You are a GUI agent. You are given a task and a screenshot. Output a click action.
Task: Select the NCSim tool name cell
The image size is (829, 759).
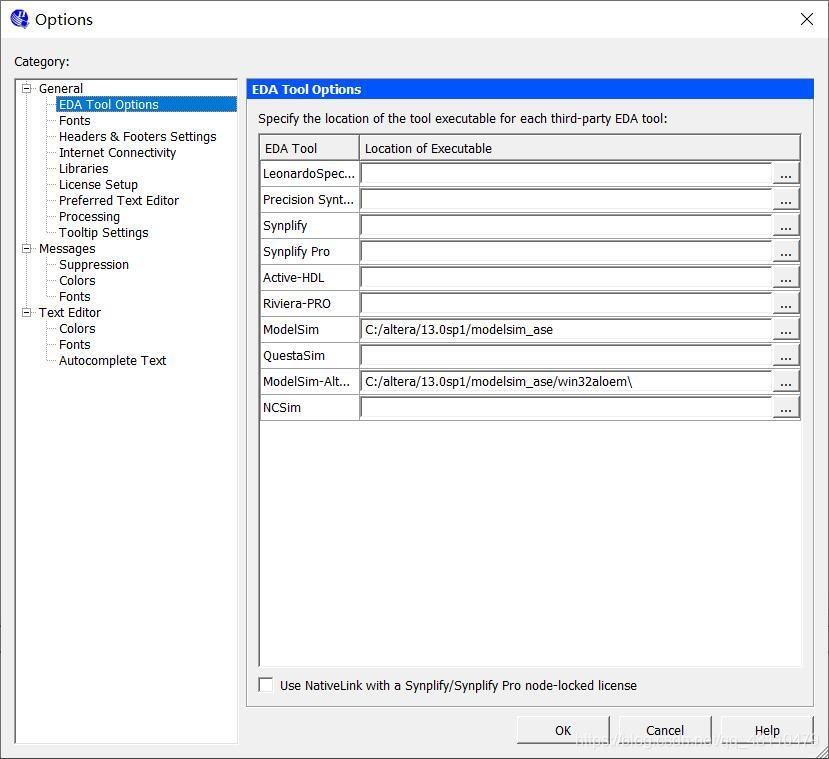pyautogui.click(x=310, y=408)
